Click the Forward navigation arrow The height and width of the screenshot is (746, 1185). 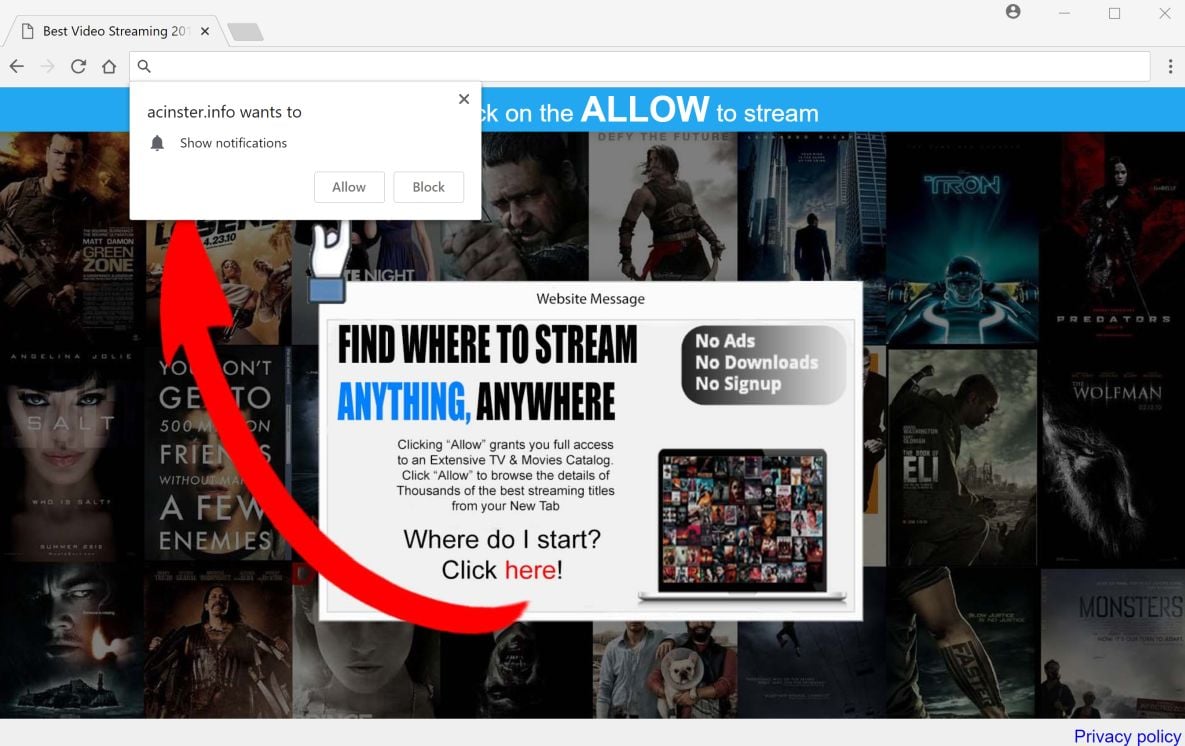[x=48, y=67]
